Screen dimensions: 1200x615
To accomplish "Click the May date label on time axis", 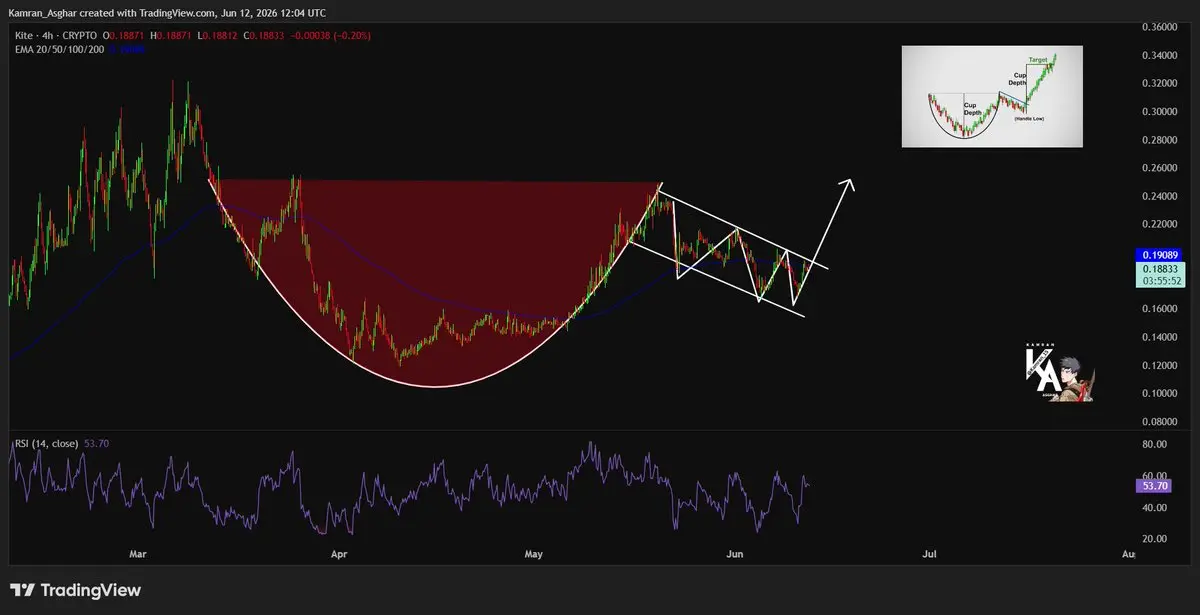I will [533, 553].
